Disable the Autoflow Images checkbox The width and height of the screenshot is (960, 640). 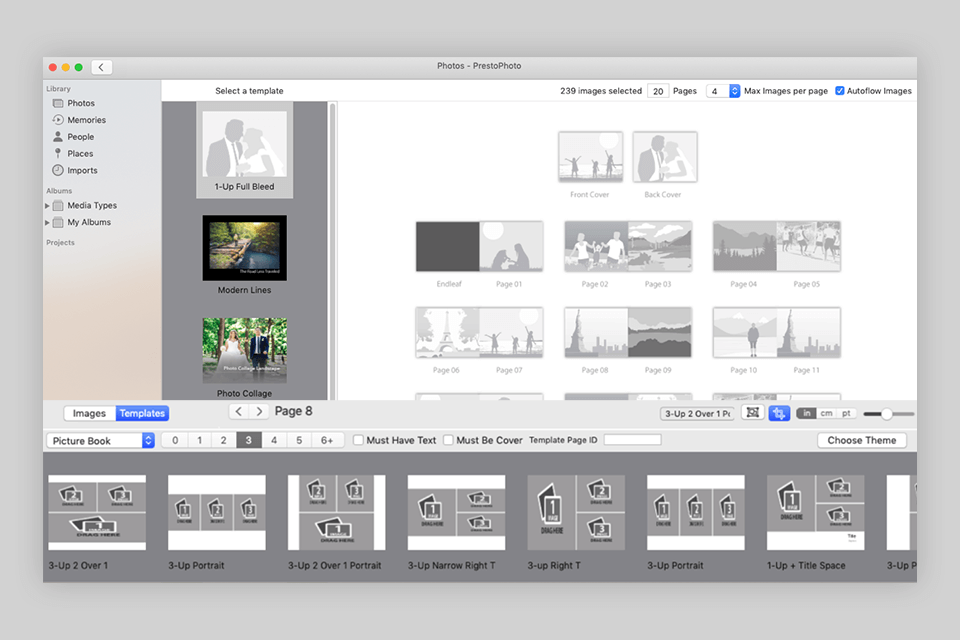pyautogui.click(x=840, y=91)
